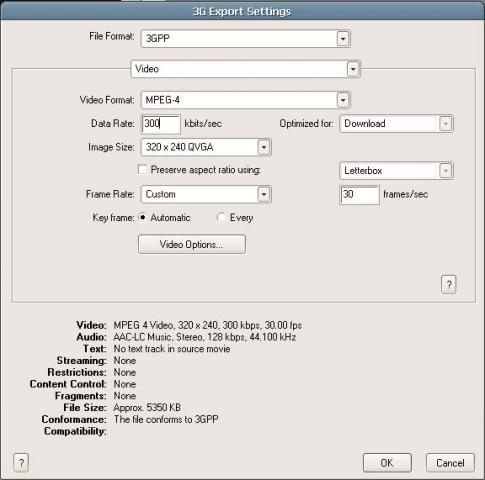
Task: Click the Data Rate input field
Action: pos(161,124)
